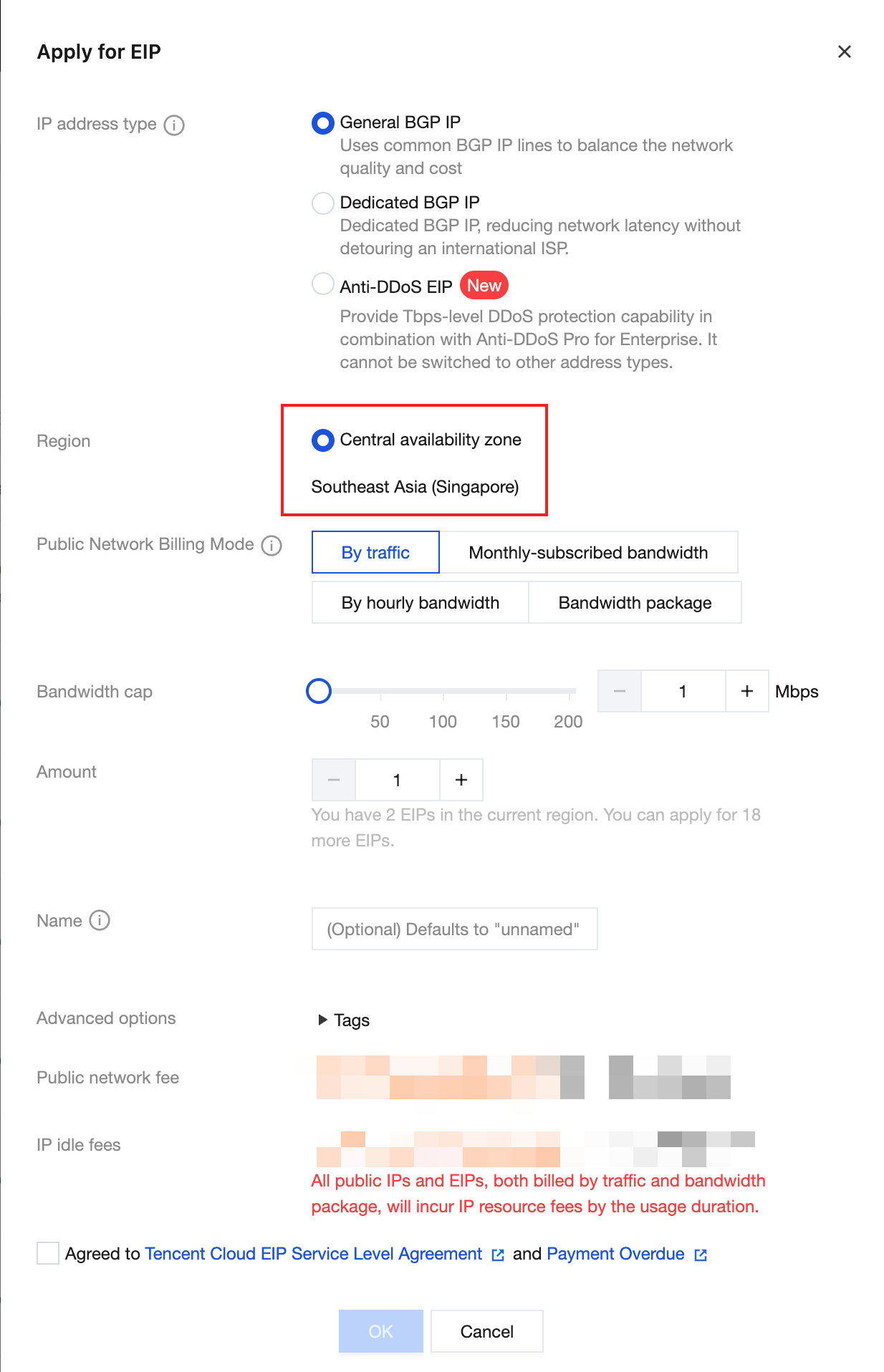Click the Public Network Billing Mode info icon
Screen dimensions: 884x1372
[272, 546]
